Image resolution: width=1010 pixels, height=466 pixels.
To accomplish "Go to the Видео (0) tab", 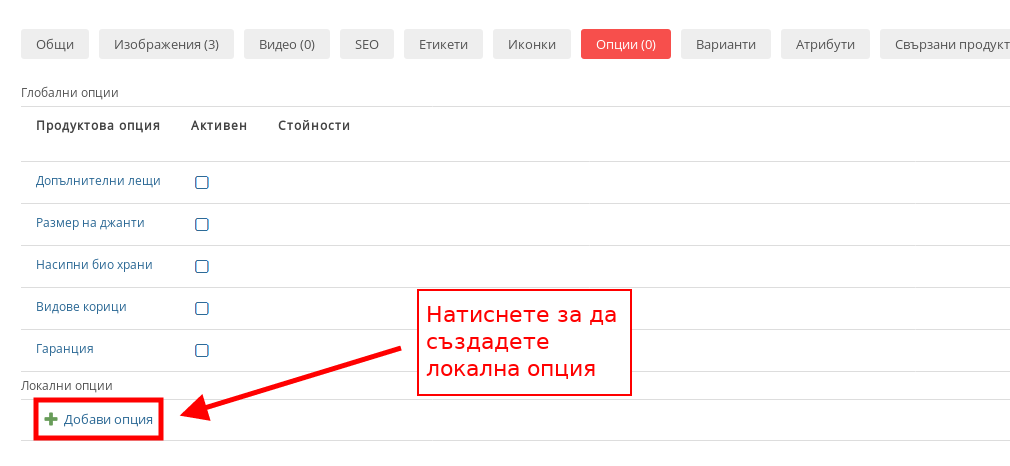I will pyautogui.click(x=287, y=44).
